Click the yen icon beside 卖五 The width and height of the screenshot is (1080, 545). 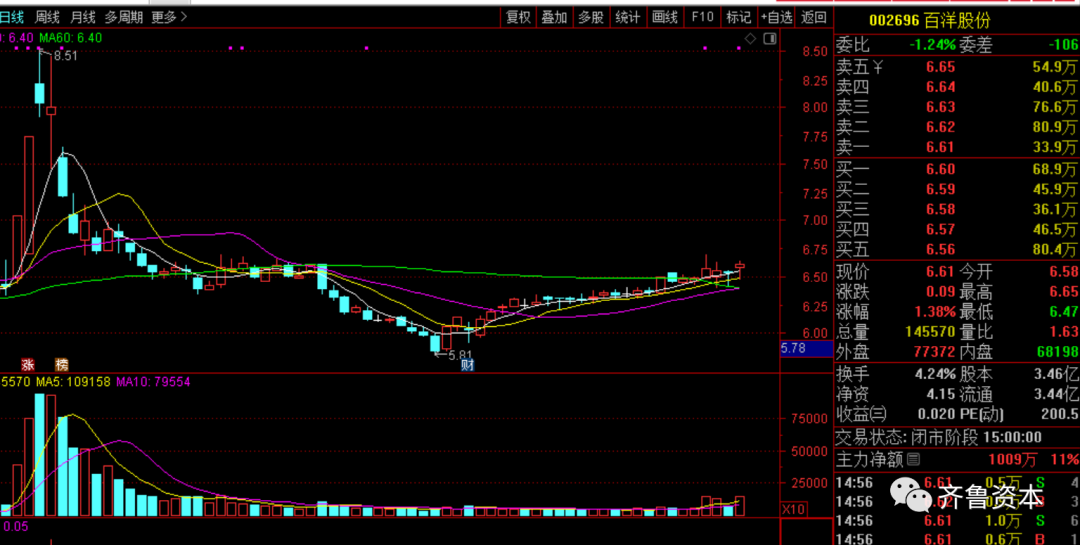coord(878,67)
